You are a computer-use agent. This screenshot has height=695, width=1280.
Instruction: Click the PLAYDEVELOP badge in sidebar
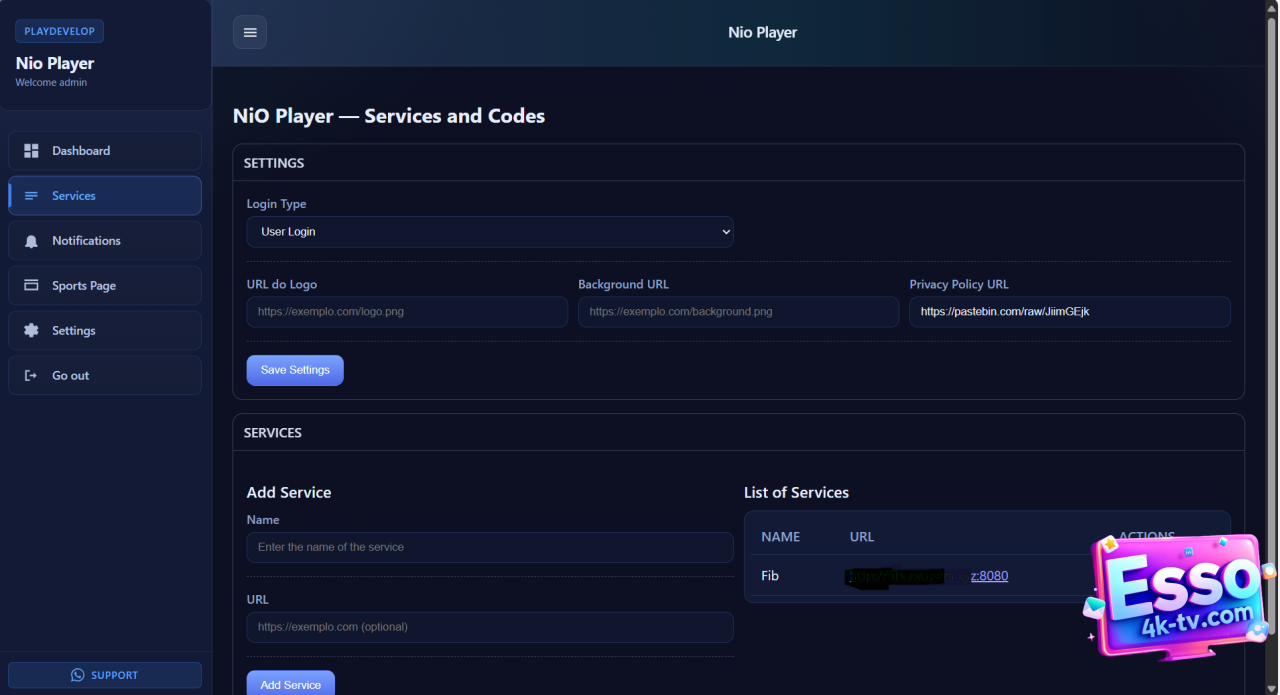(x=59, y=31)
